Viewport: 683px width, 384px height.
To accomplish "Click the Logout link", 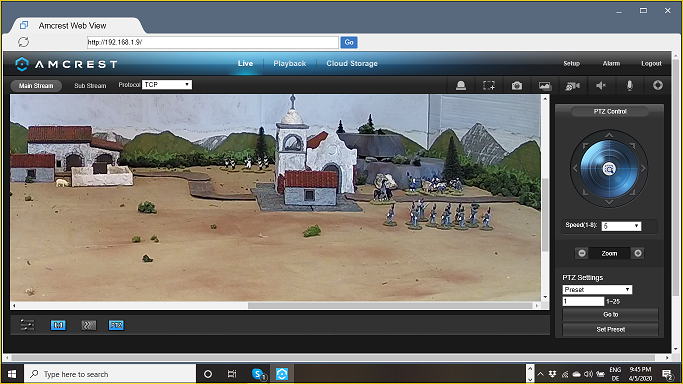I will [x=651, y=64].
